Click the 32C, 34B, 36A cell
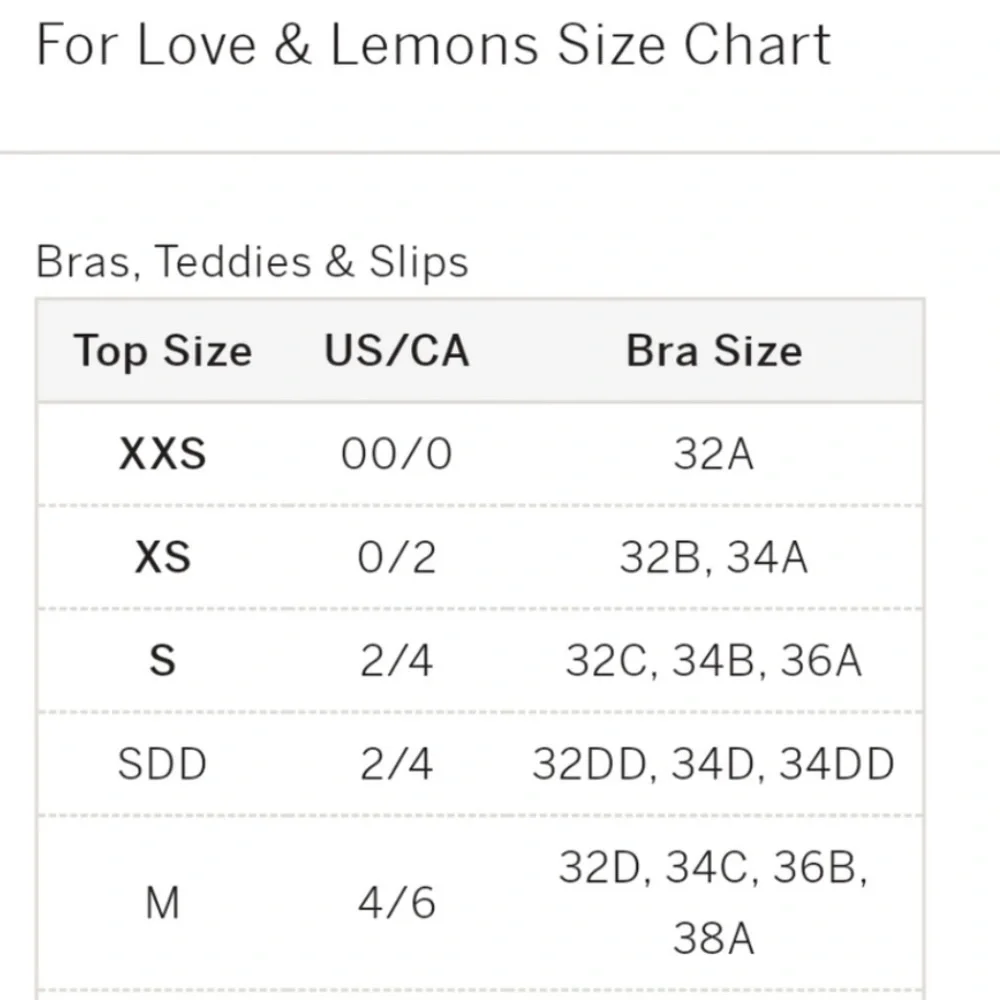 pyautogui.click(x=714, y=660)
